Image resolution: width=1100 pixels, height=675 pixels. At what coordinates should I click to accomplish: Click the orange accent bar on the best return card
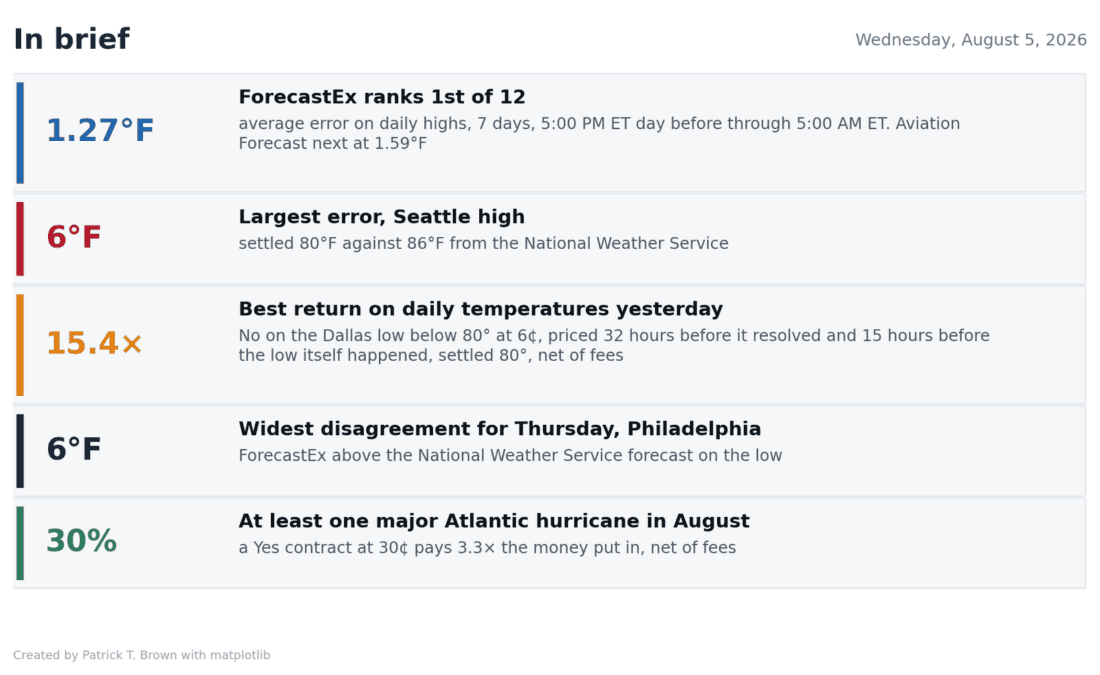click(20, 345)
